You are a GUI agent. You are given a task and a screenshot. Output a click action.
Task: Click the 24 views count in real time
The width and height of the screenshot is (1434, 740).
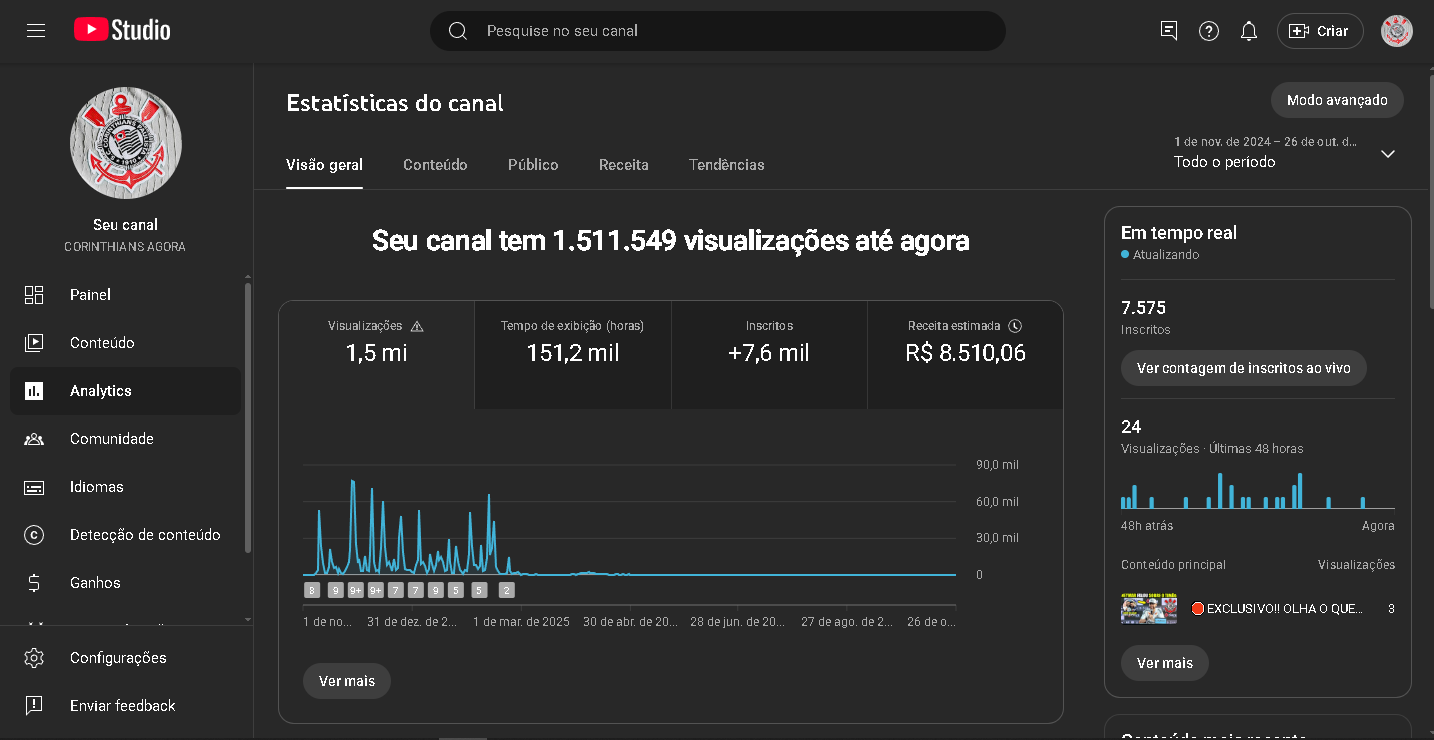1131,427
